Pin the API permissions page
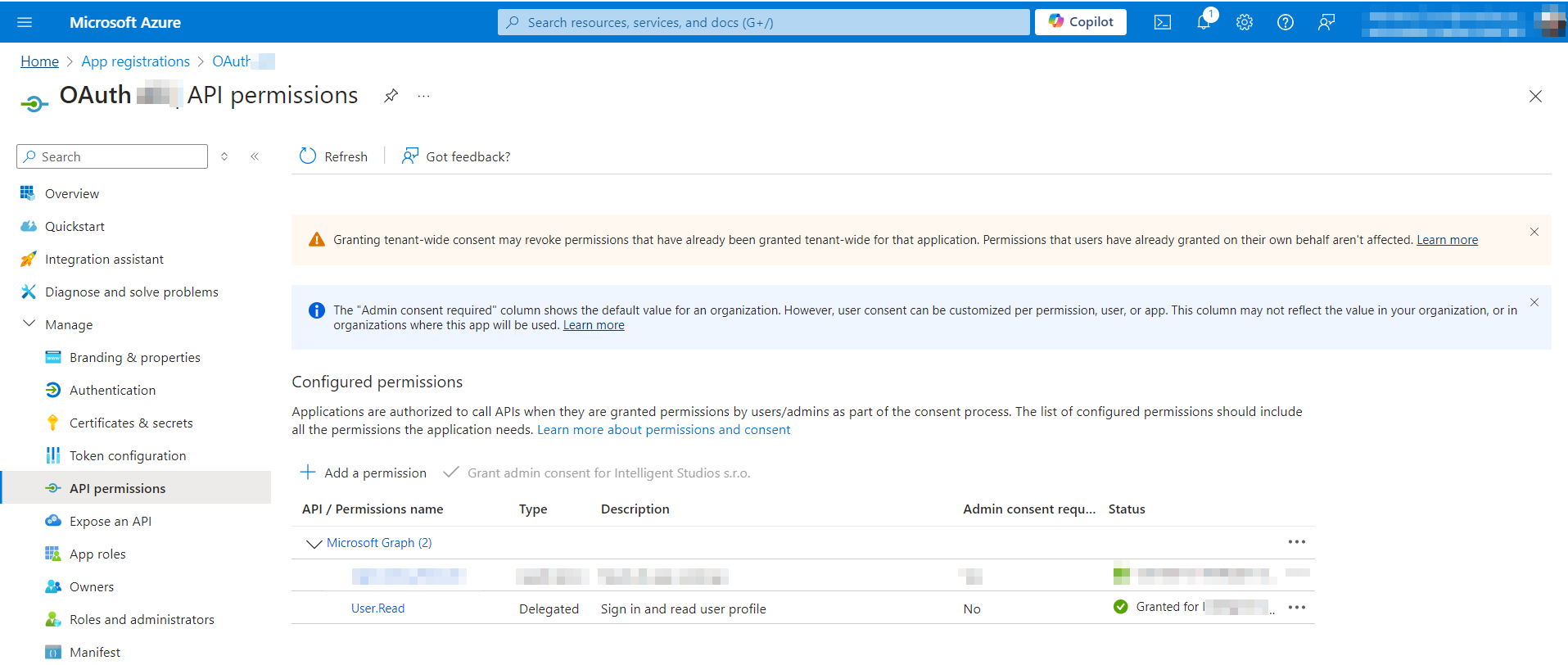1568x665 pixels. pyautogui.click(x=391, y=96)
